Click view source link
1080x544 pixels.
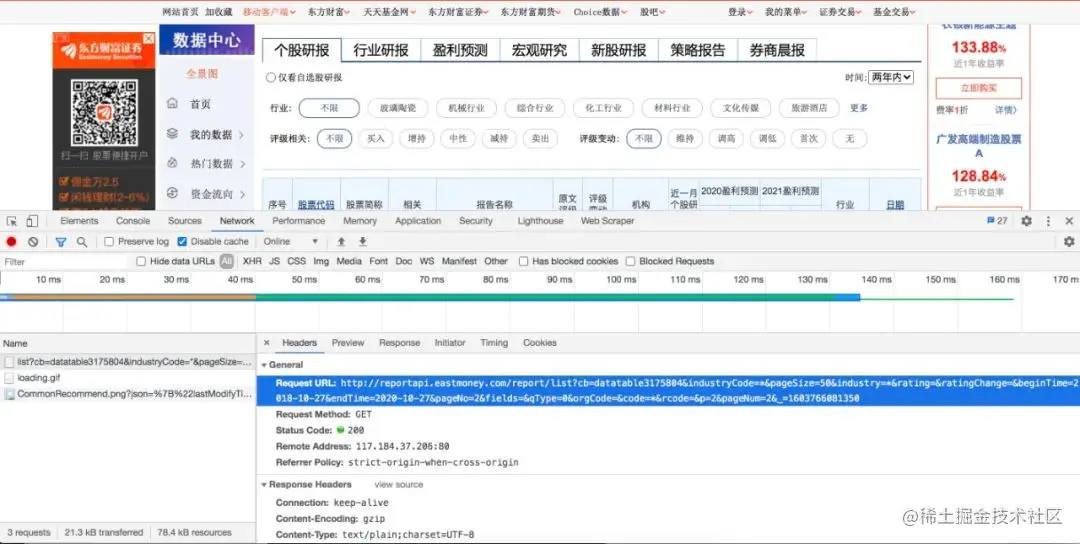(399, 485)
